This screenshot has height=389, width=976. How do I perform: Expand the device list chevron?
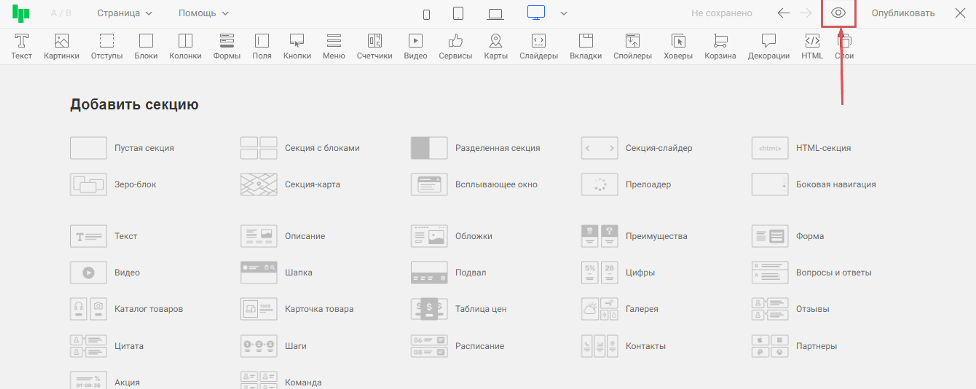coord(563,14)
